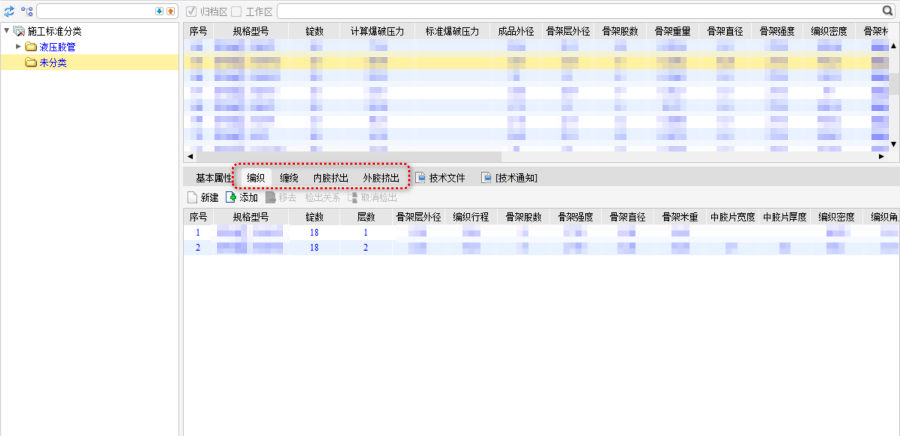Click the document icon of [技术通知] tab
This screenshot has height=436, width=900.
point(486,178)
